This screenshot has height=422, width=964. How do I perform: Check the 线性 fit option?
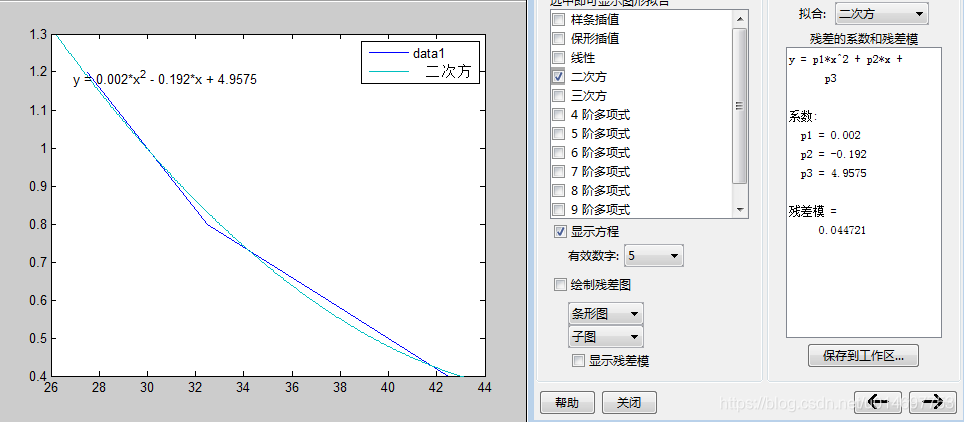(x=559, y=58)
